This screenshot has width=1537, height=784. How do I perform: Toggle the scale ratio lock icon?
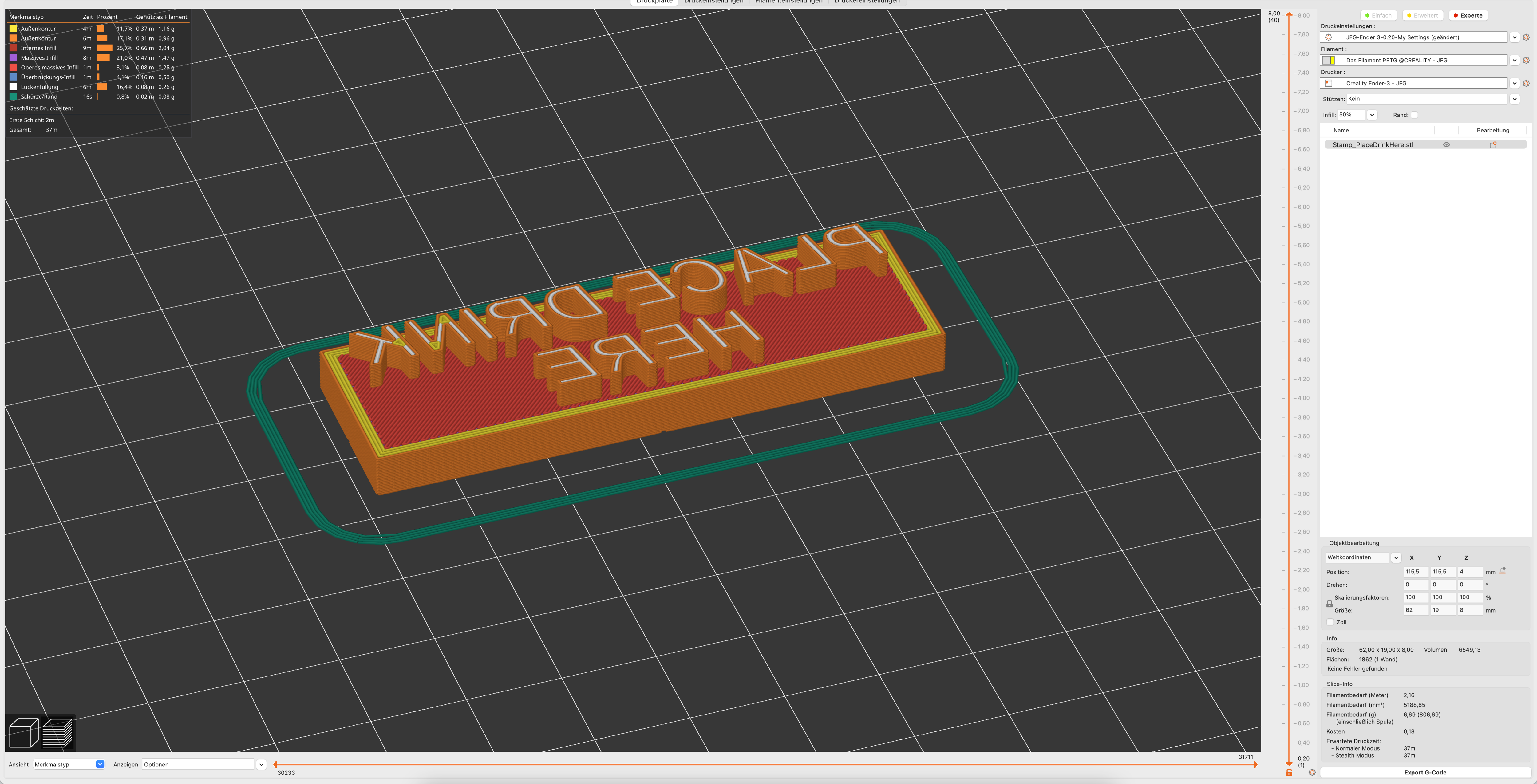coord(1330,604)
